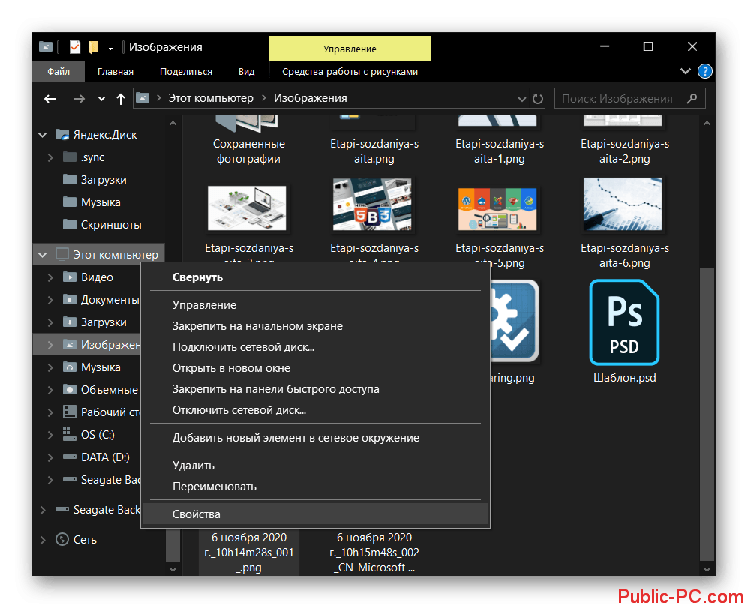Viewport: 748px width, 608px height.
Task: Select the Объемные объекты icon
Action: point(70,390)
